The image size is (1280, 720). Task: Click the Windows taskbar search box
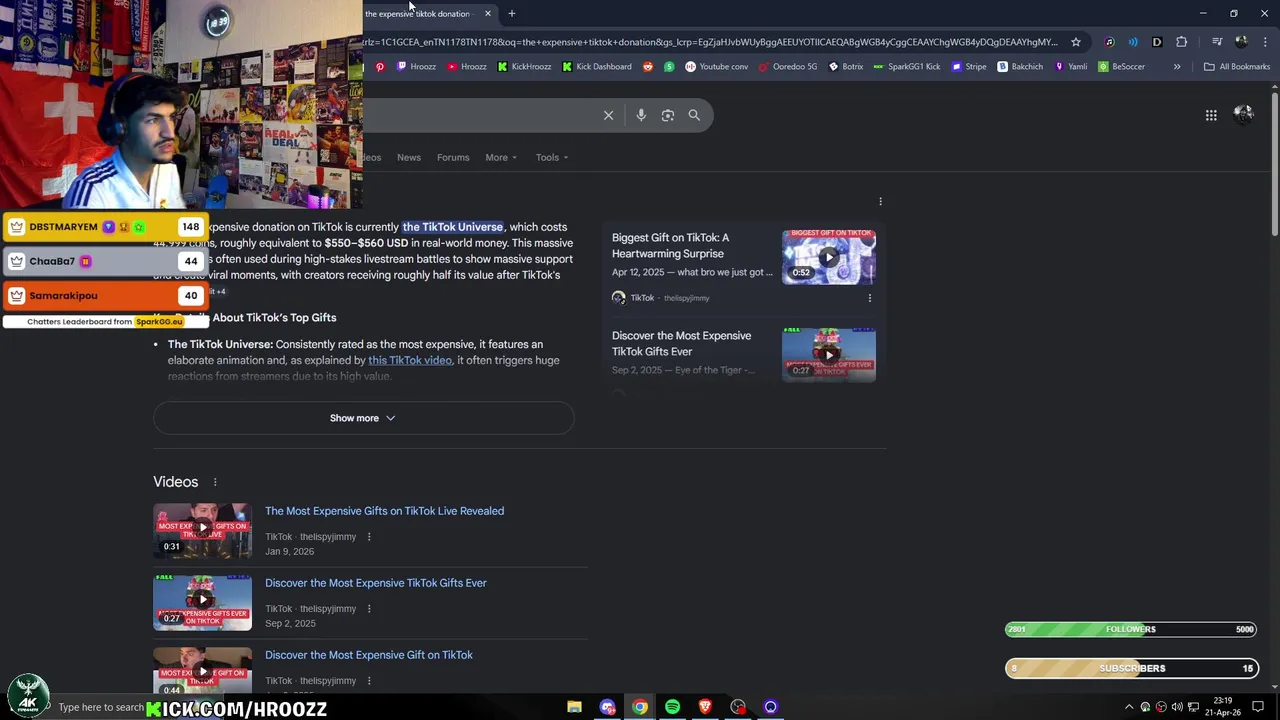pos(100,707)
